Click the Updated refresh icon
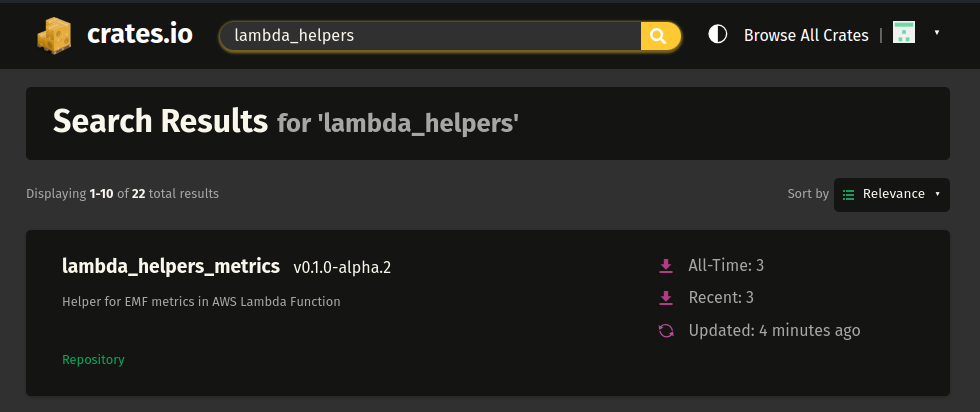Viewport: 980px width, 412px height. [x=666, y=331]
